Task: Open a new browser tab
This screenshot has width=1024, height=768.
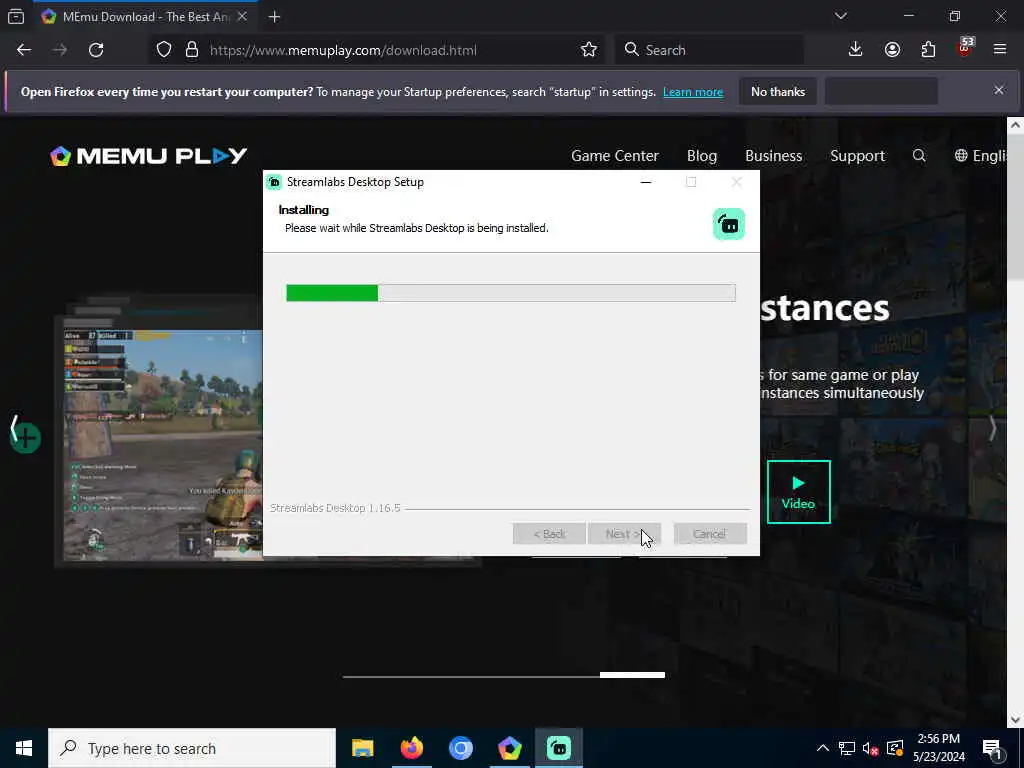Action: (274, 17)
